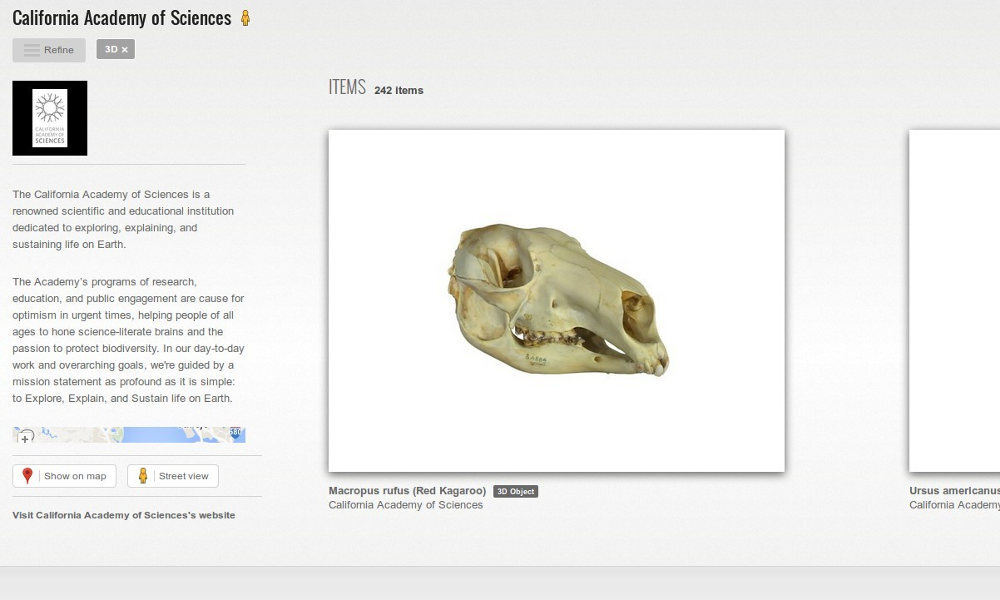This screenshot has width=1000, height=600.
Task: Click the kangaroo skull 3D model thumbnail
Action: [x=557, y=299]
